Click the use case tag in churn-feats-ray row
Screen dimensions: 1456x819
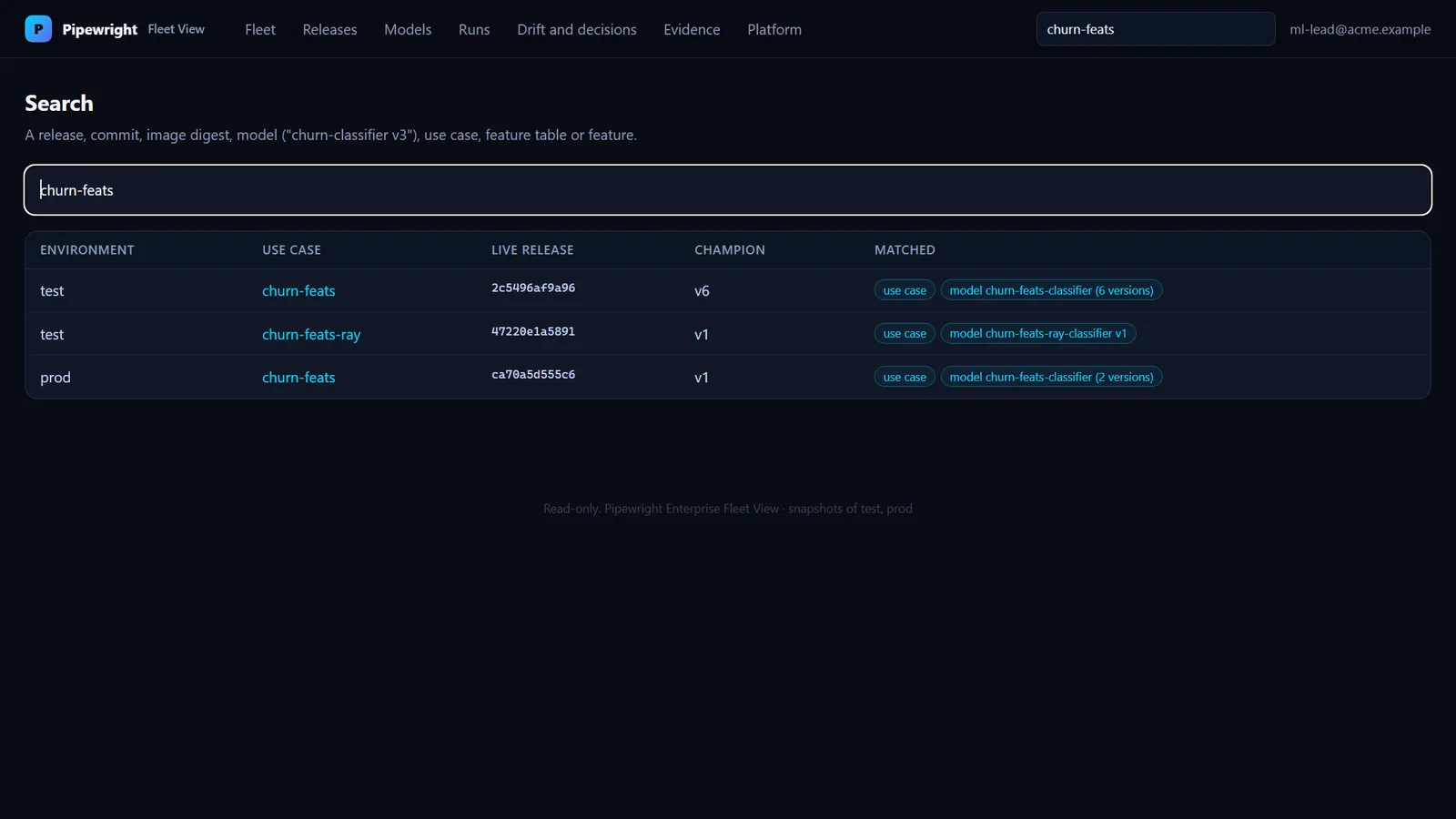[x=905, y=334]
